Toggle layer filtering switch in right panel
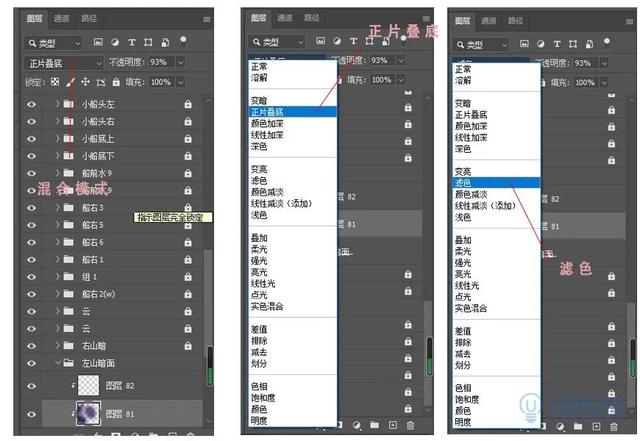 pyautogui.click(x=607, y=42)
